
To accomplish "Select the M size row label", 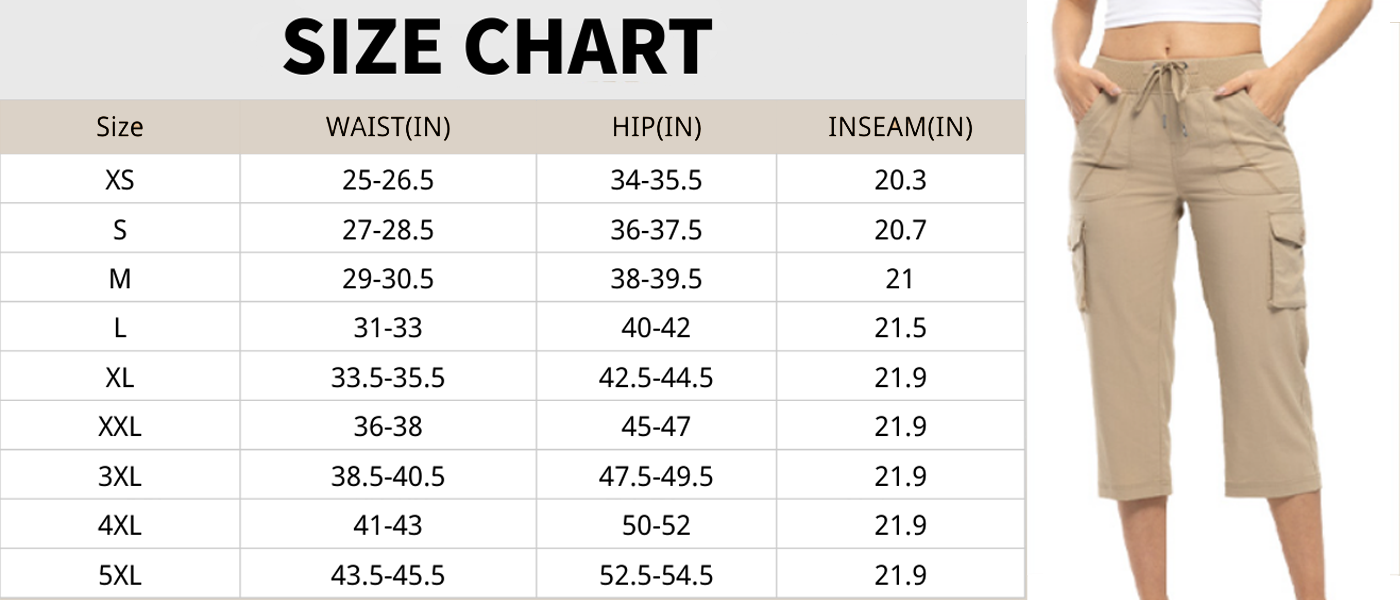I will (x=120, y=279).
